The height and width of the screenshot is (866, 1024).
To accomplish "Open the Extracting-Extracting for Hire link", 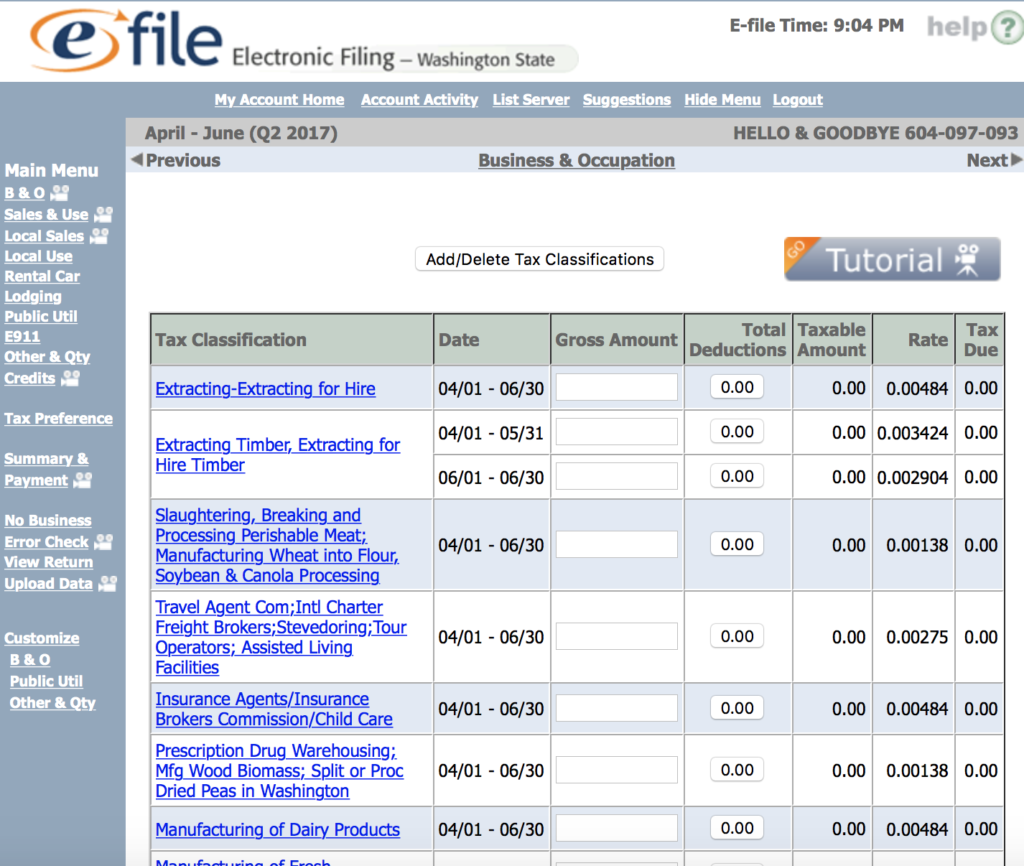I will pyautogui.click(x=265, y=389).
